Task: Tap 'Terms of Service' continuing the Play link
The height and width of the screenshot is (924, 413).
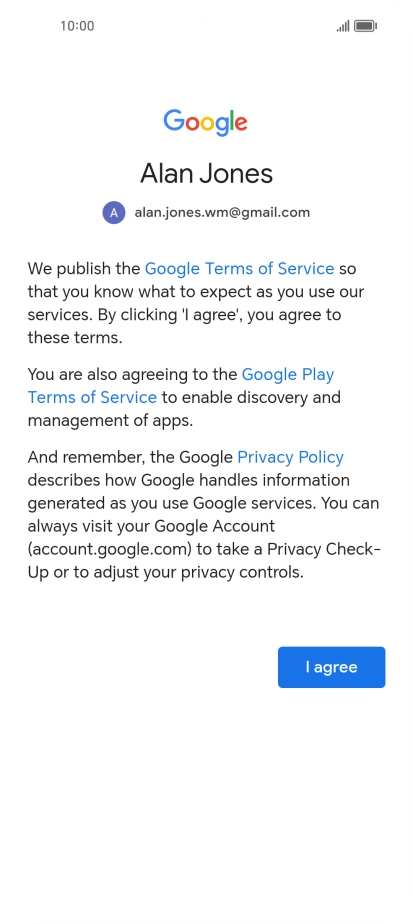Action: pos(92,397)
